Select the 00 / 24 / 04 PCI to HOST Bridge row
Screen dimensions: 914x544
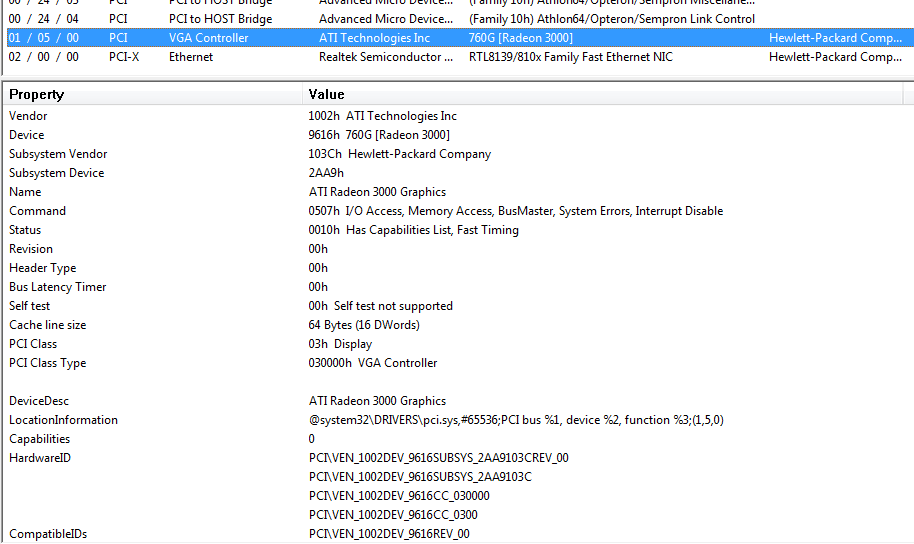coord(460,19)
